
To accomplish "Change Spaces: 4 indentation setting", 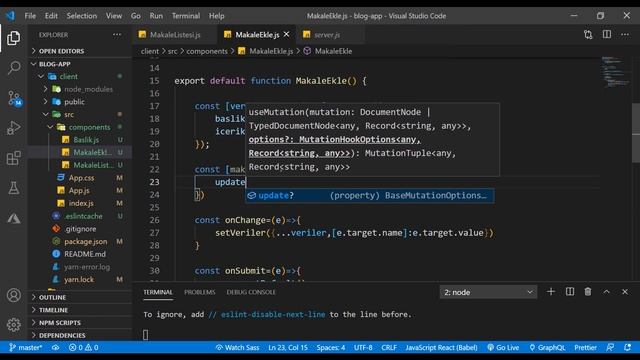I will click(331, 347).
